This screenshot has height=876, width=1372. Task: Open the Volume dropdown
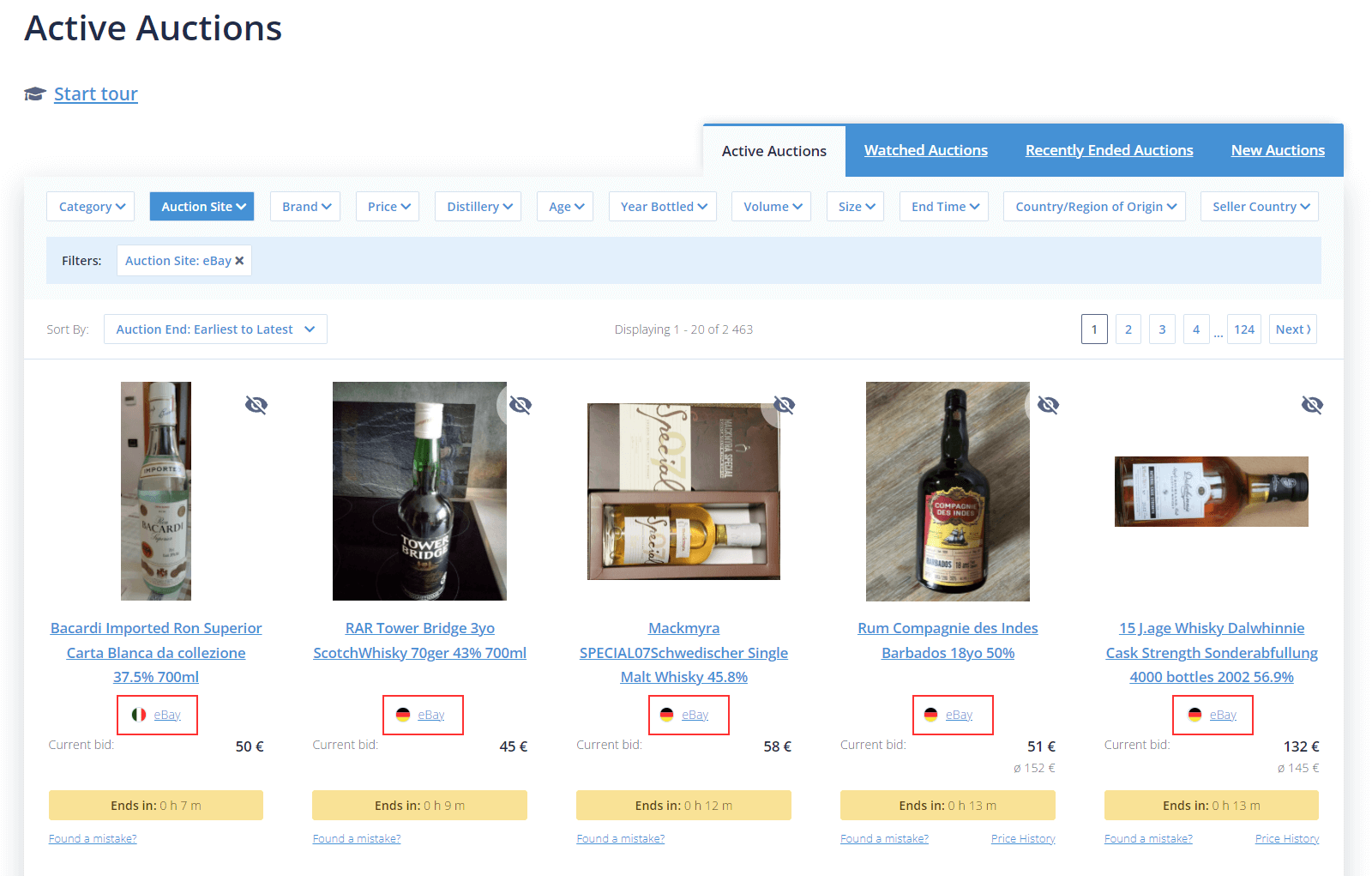point(771,207)
